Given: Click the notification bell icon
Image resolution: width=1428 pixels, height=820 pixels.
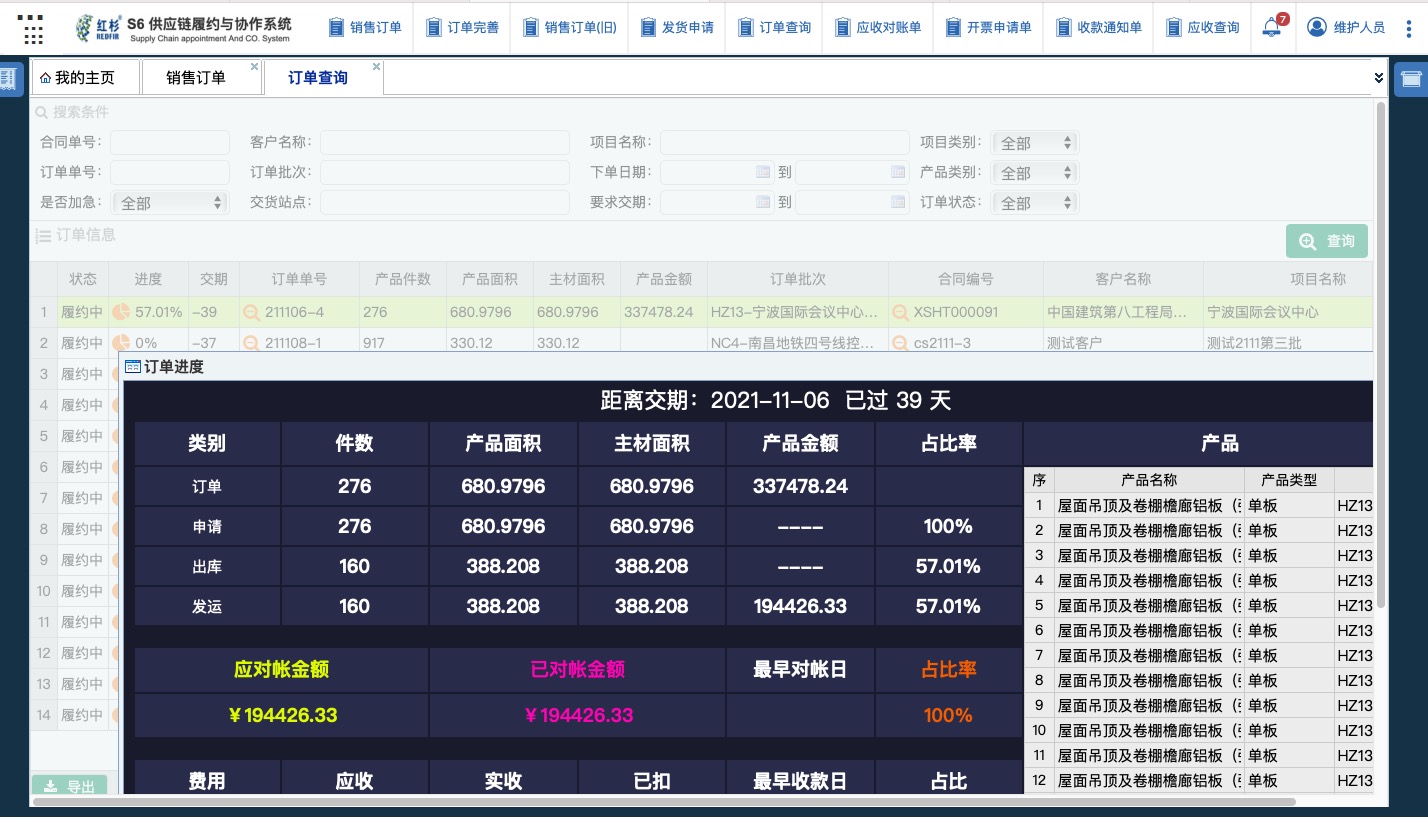Looking at the screenshot, I should (x=1270, y=27).
